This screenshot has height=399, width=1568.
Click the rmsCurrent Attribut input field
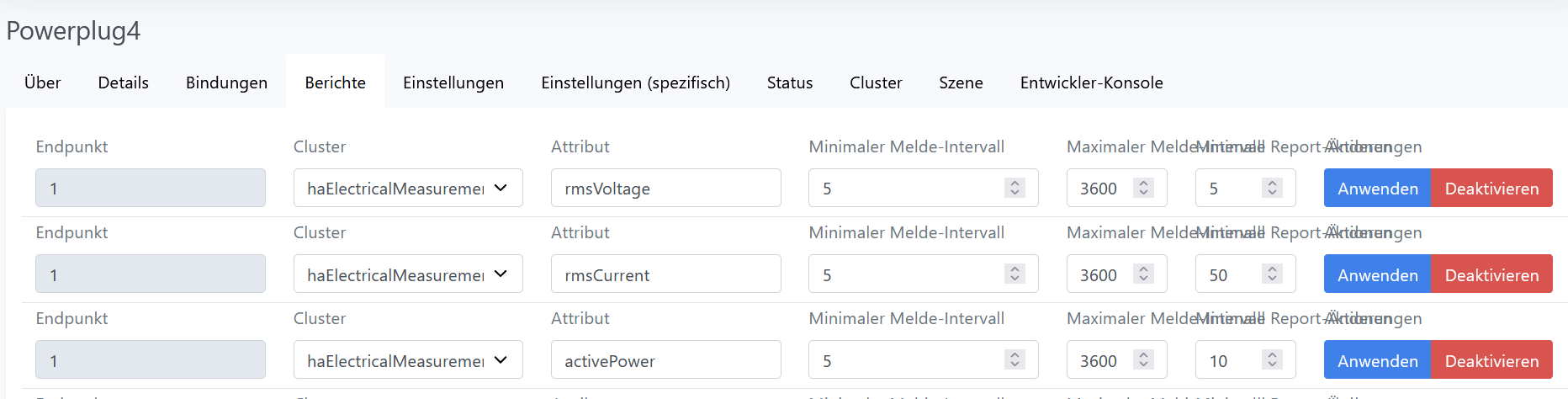665,274
